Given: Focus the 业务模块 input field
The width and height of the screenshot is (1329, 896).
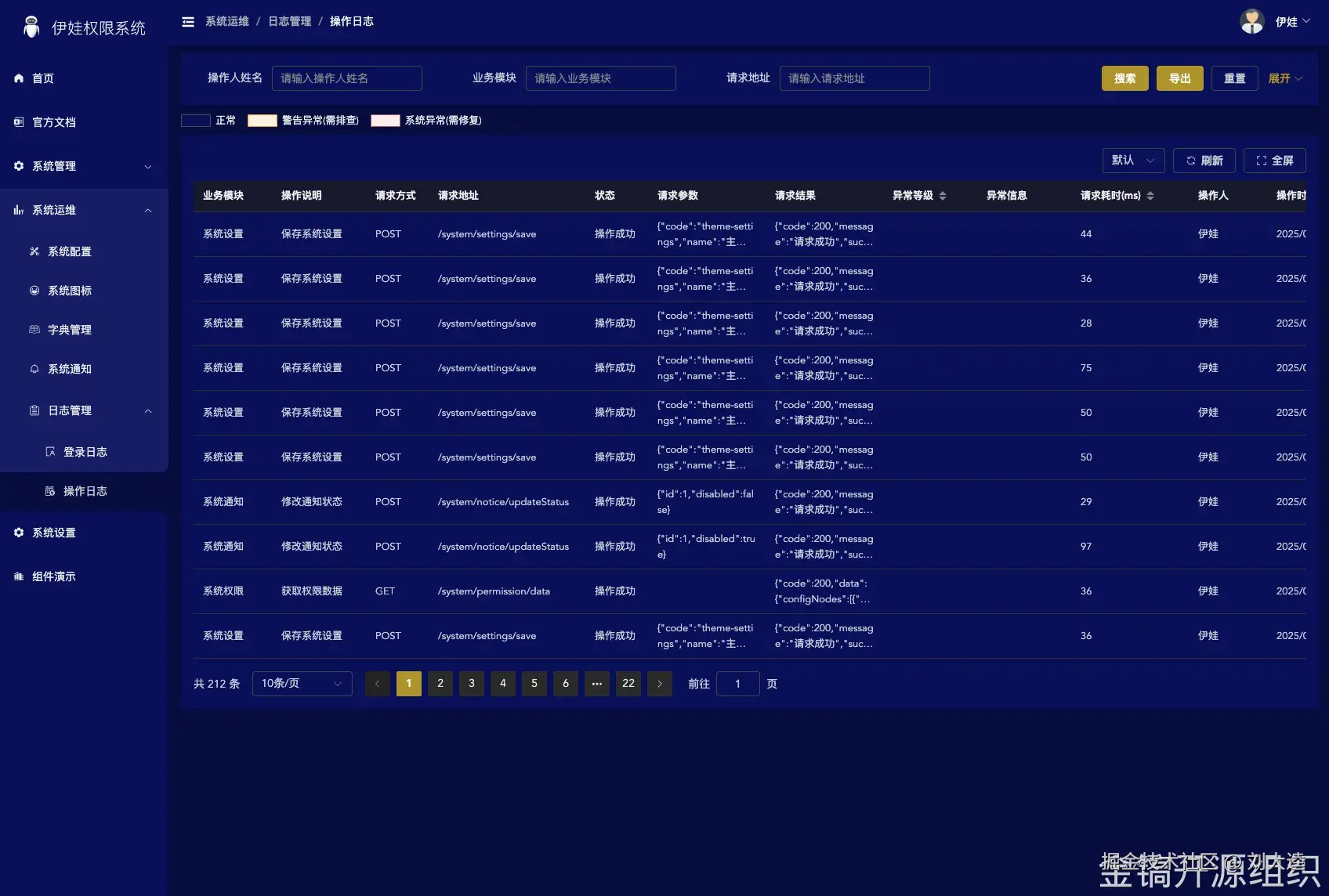Looking at the screenshot, I should (x=601, y=78).
